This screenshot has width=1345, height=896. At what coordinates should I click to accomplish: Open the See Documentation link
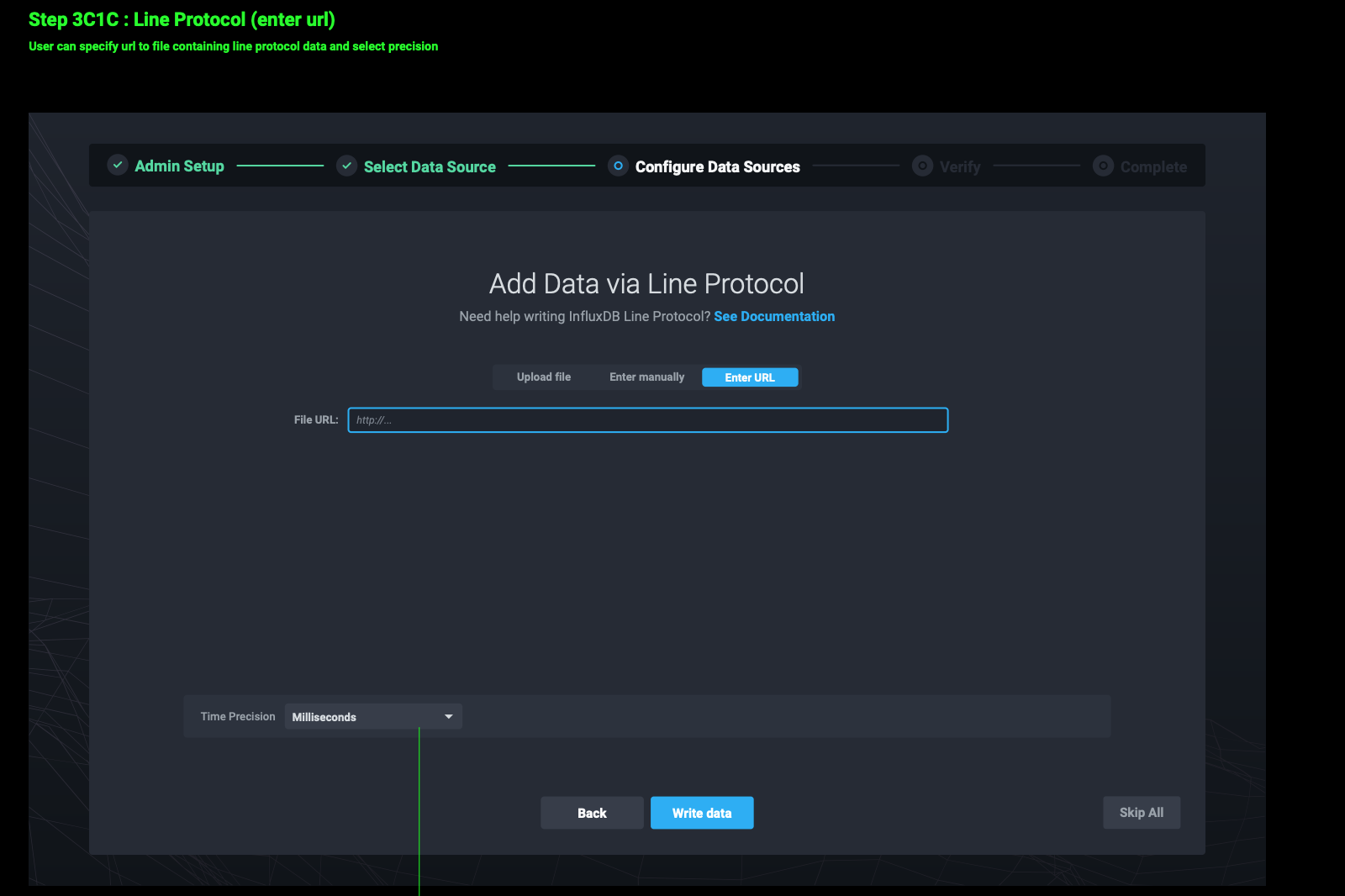(x=774, y=316)
